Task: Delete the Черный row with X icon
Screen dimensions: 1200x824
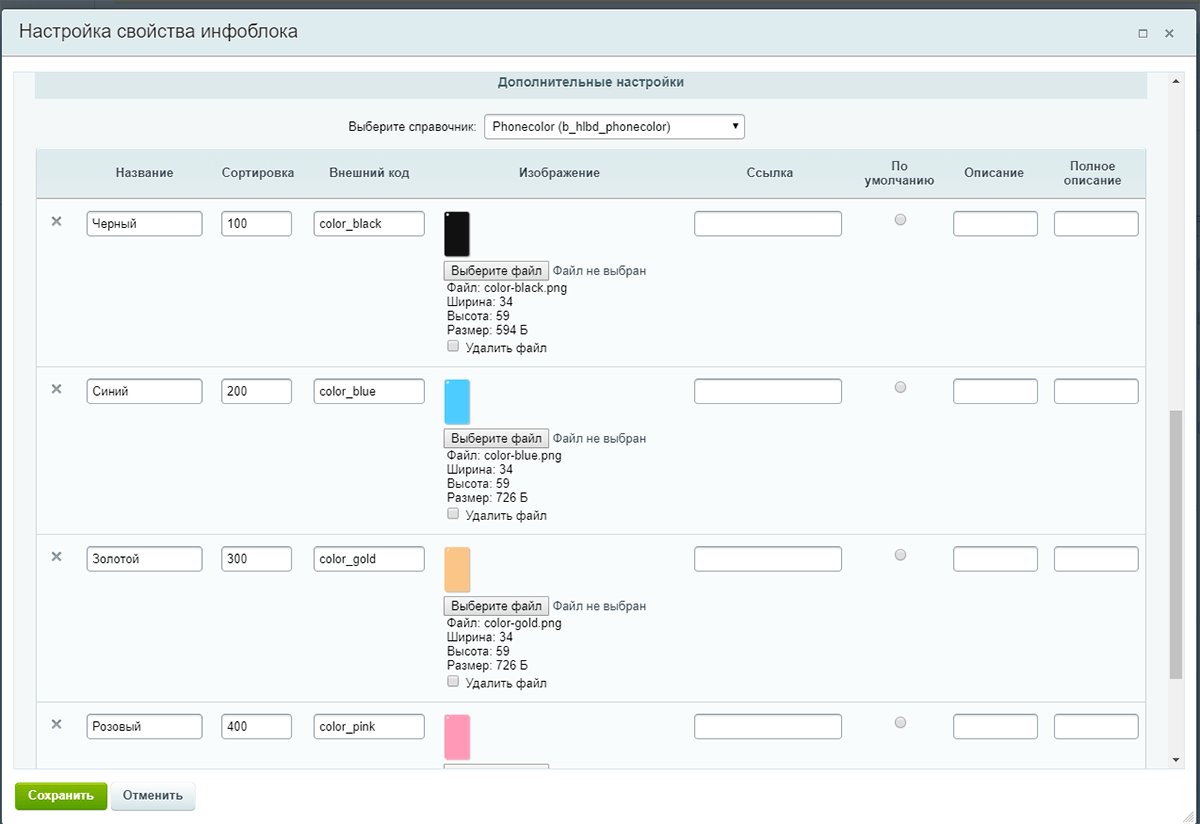Action: point(57,221)
